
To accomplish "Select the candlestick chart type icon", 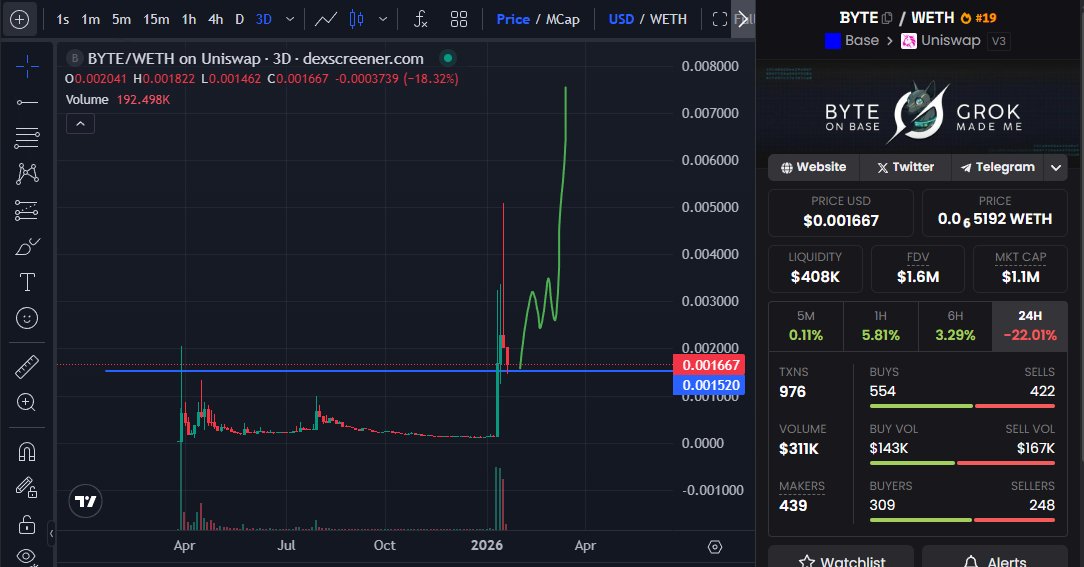I will pos(357,19).
